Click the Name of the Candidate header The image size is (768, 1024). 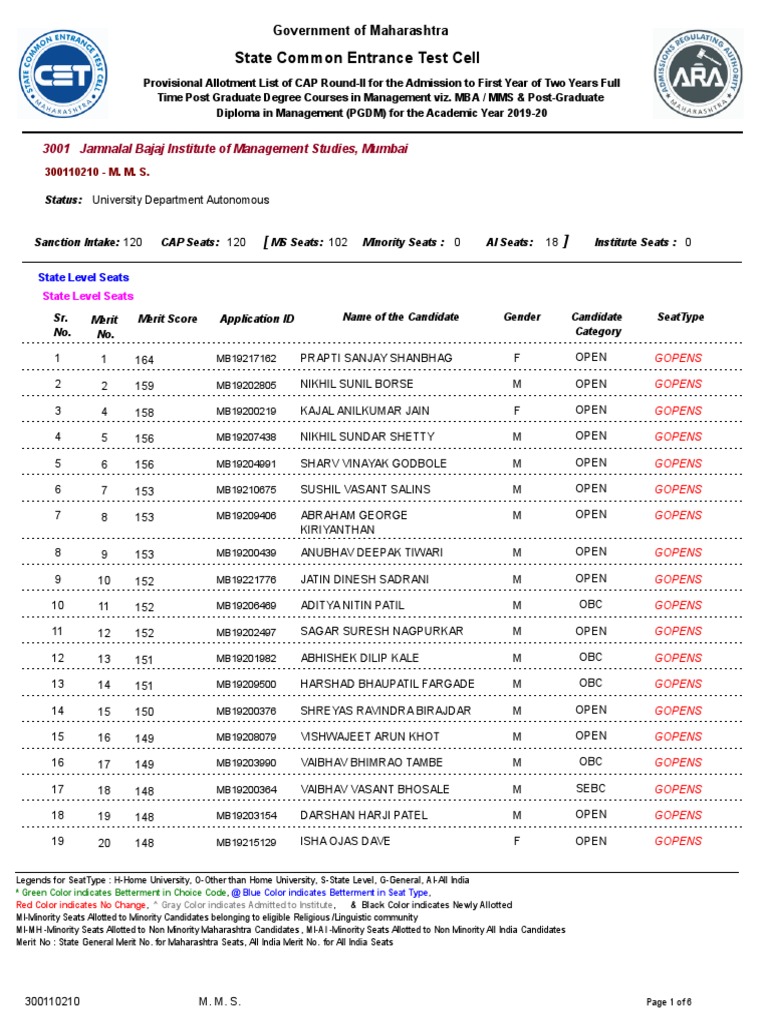(401, 317)
